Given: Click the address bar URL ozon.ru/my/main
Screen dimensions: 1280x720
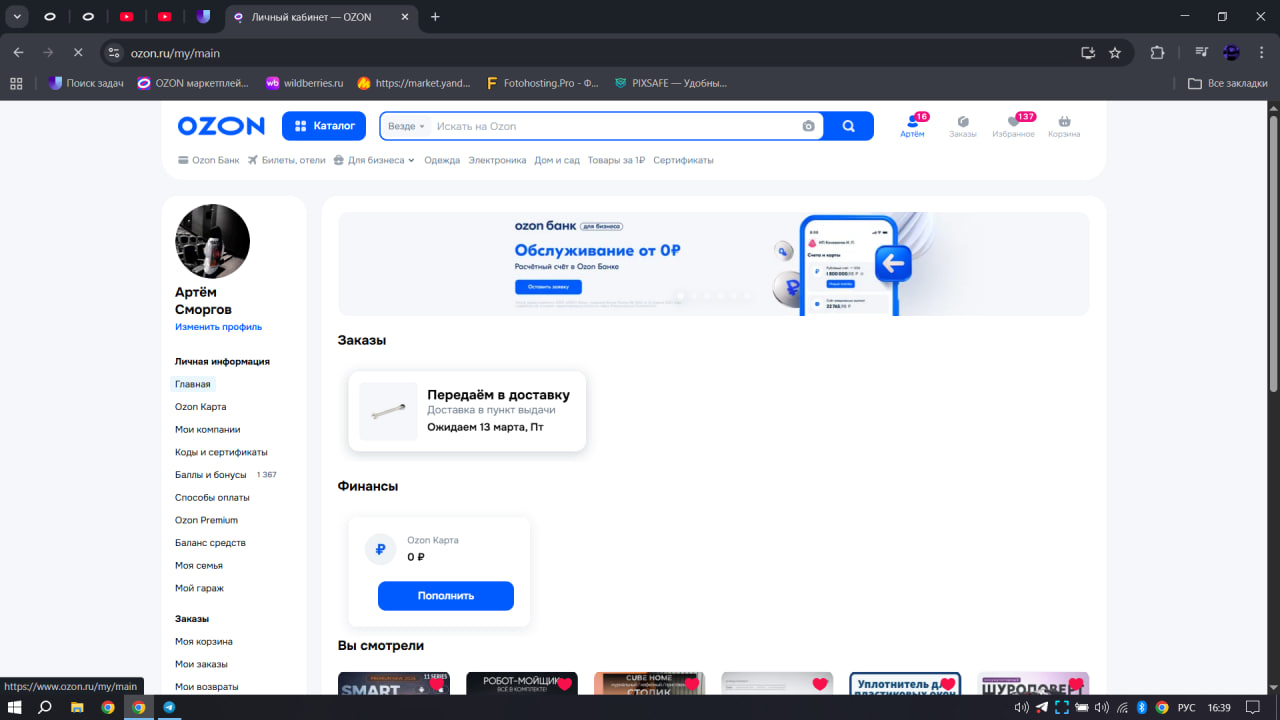Looking at the screenshot, I should click(x=175, y=53).
